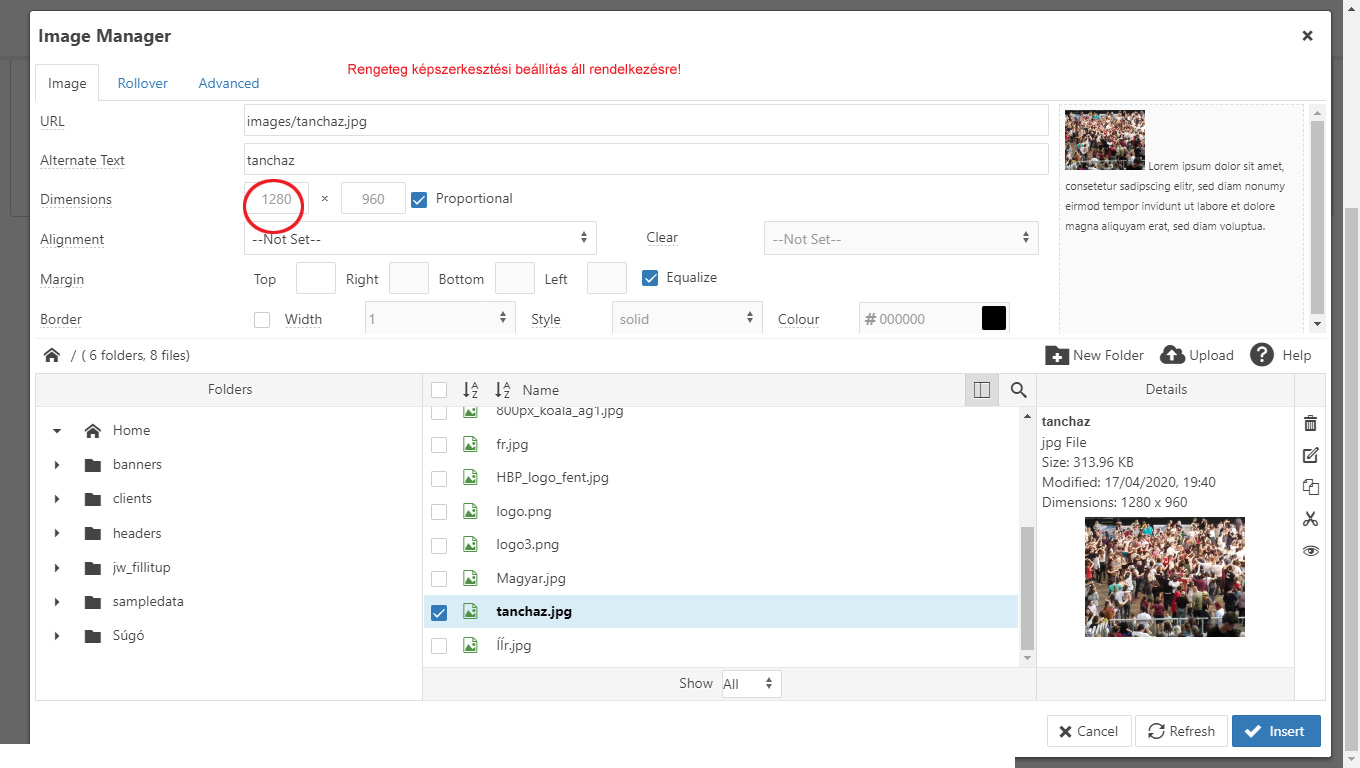Uncheck the Proportional checkbox

pyautogui.click(x=419, y=199)
